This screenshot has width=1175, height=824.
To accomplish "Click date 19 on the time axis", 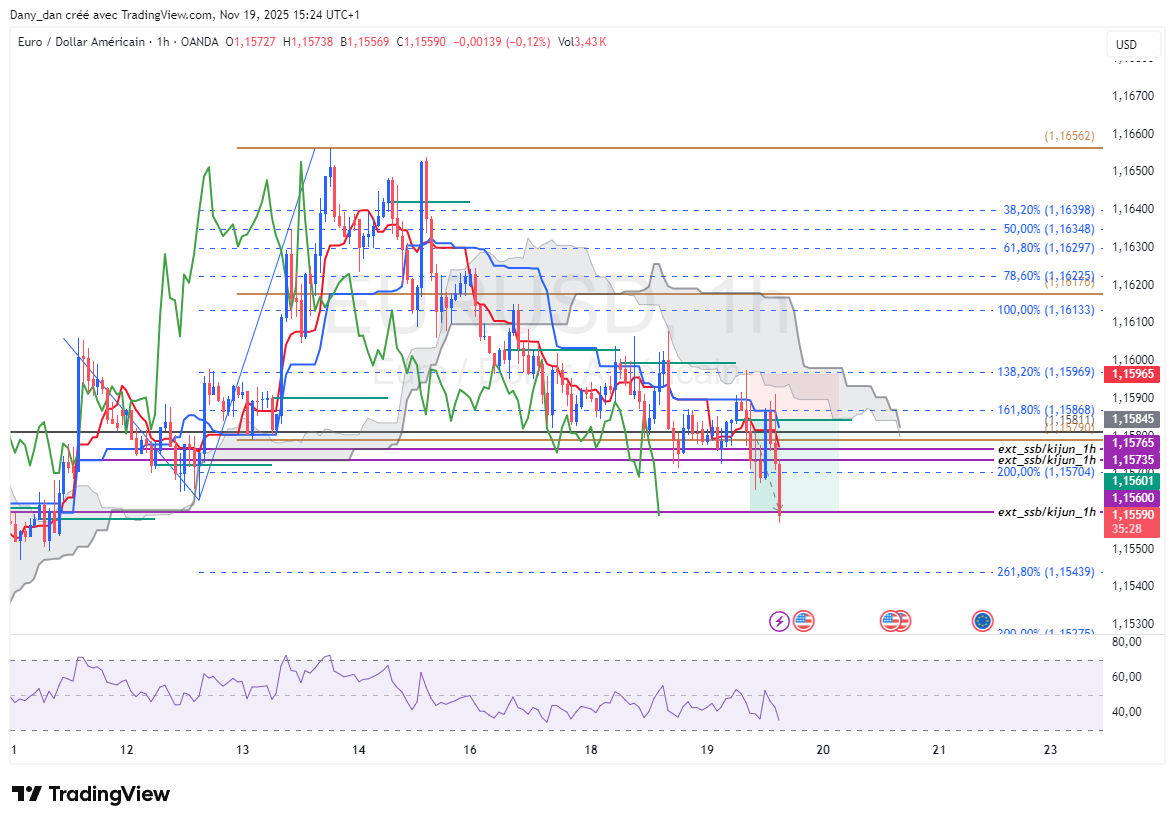I will point(707,750).
